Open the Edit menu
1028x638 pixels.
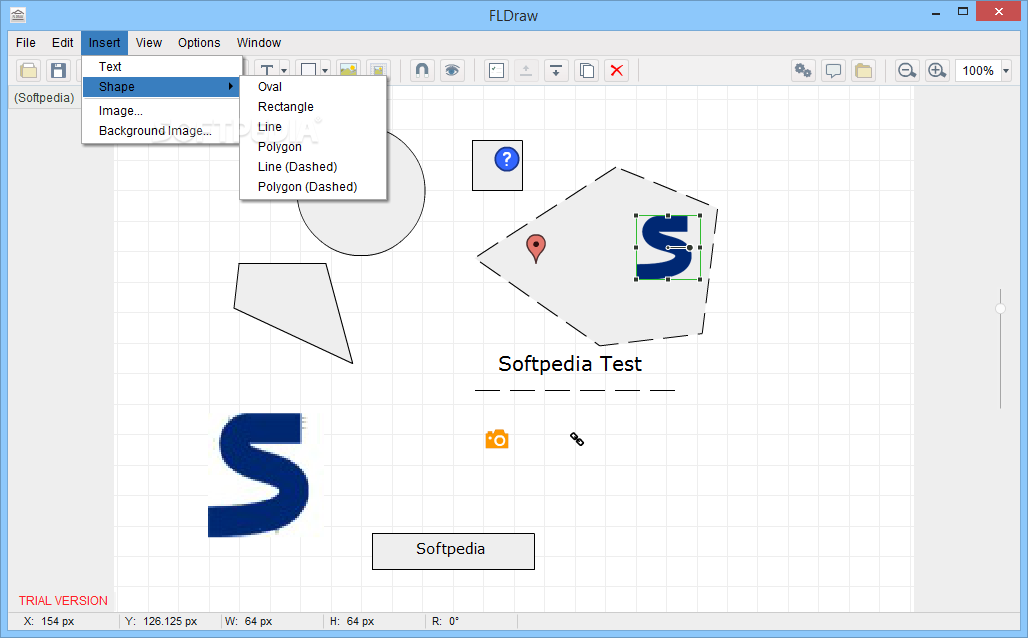click(x=62, y=43)
